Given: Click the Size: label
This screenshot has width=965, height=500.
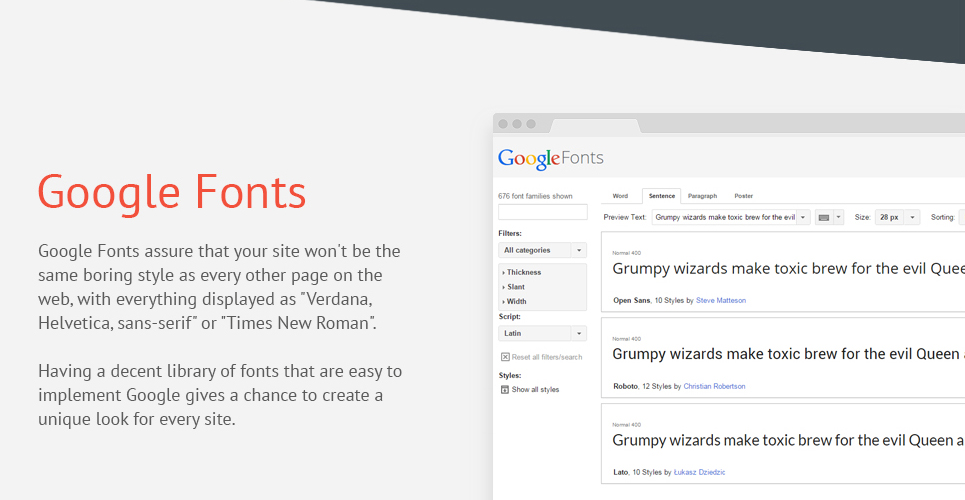Looking at the screenshot, I should 863,217.
